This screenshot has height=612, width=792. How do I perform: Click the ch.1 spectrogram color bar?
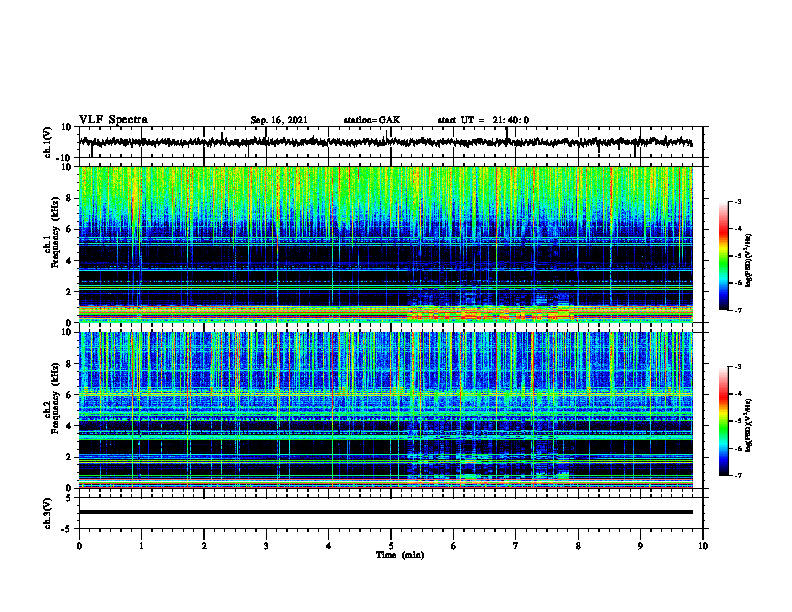[723, 256]
